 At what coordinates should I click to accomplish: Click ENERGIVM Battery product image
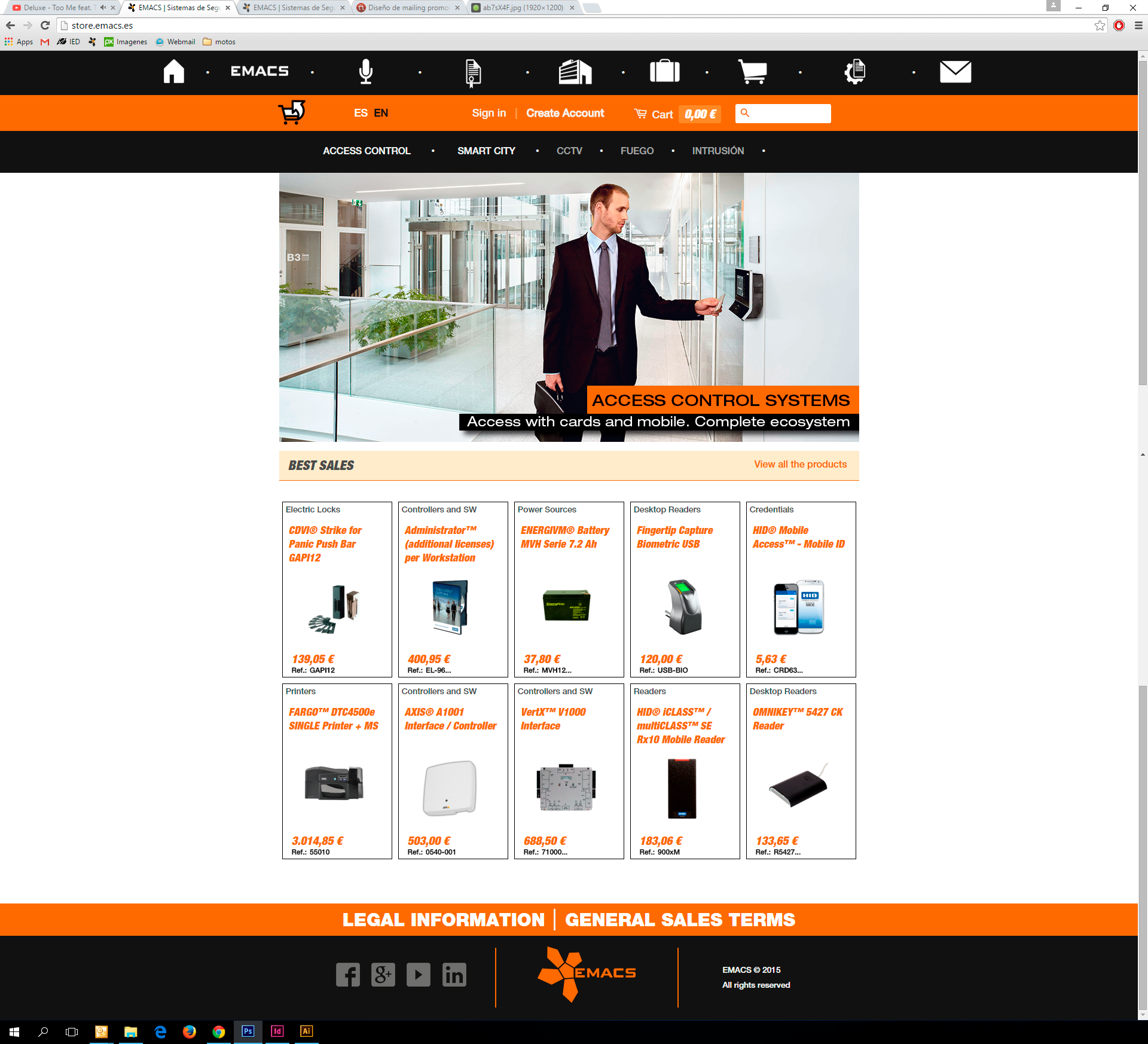click(x=566, y=606)
